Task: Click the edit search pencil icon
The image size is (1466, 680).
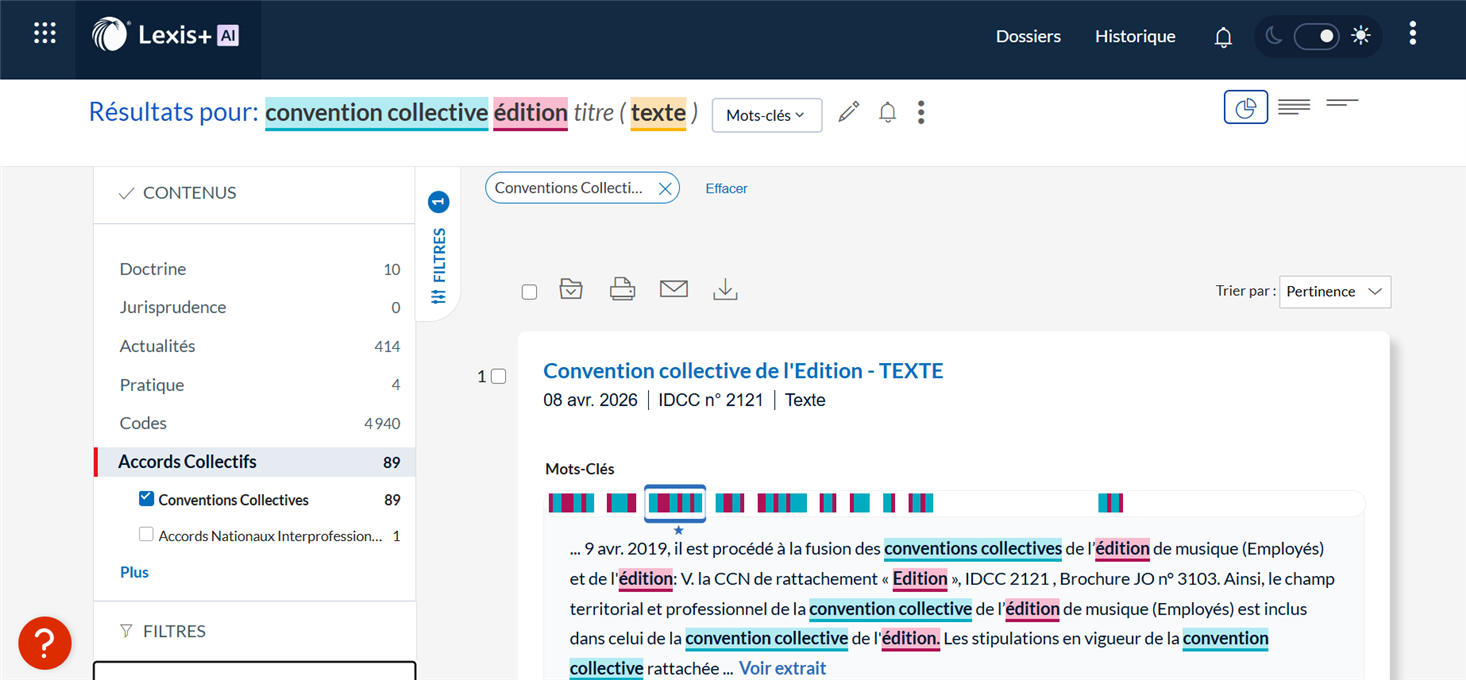Action: [x=848, y=113]
